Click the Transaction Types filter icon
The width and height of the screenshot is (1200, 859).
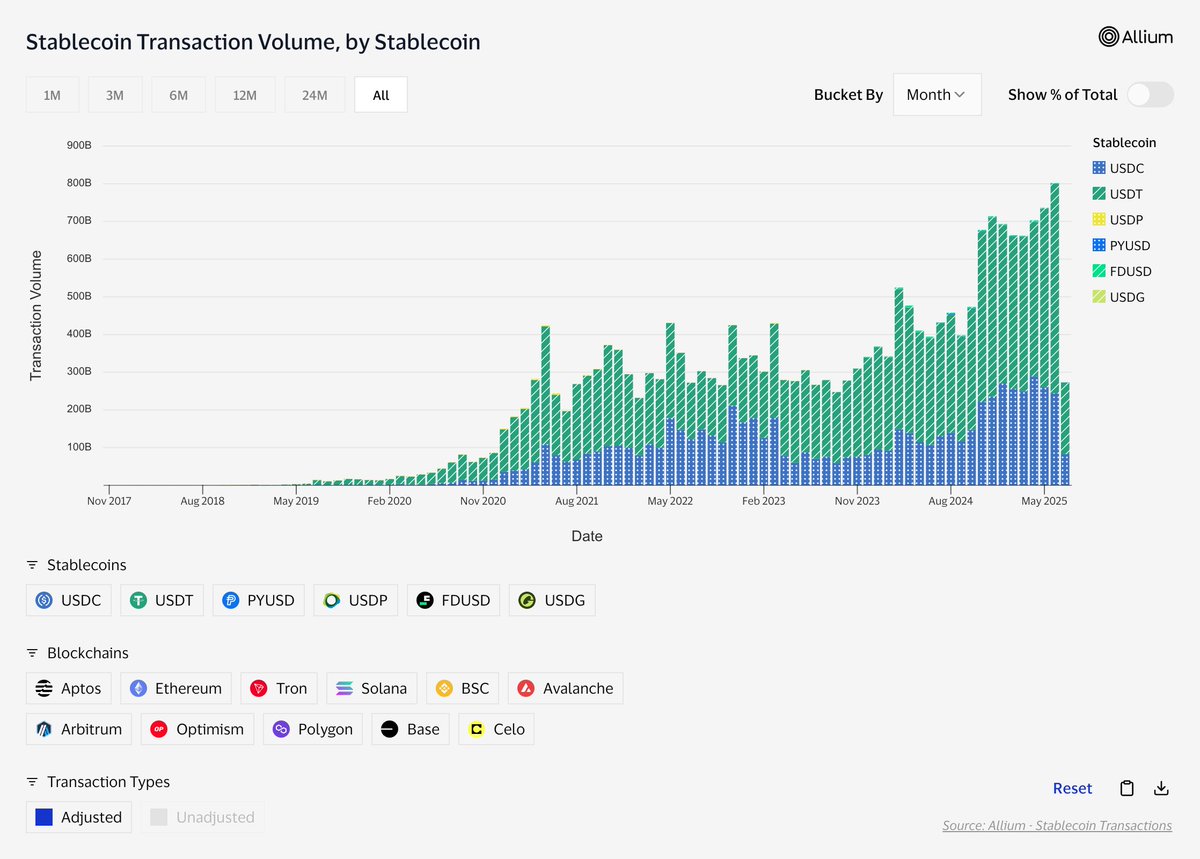click(32, 782)
